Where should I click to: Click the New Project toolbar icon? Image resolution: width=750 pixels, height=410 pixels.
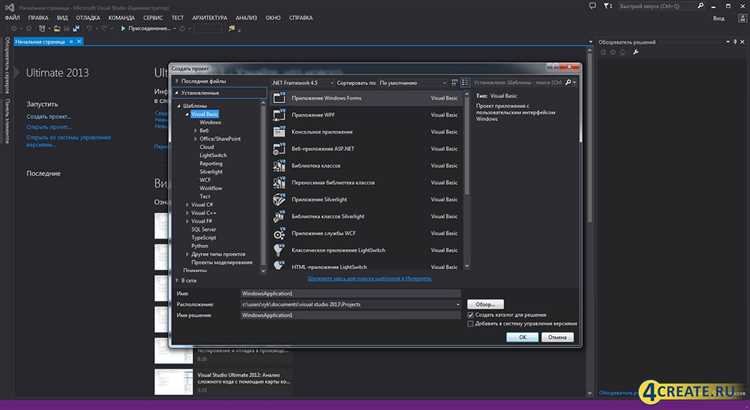pos(42,29)
